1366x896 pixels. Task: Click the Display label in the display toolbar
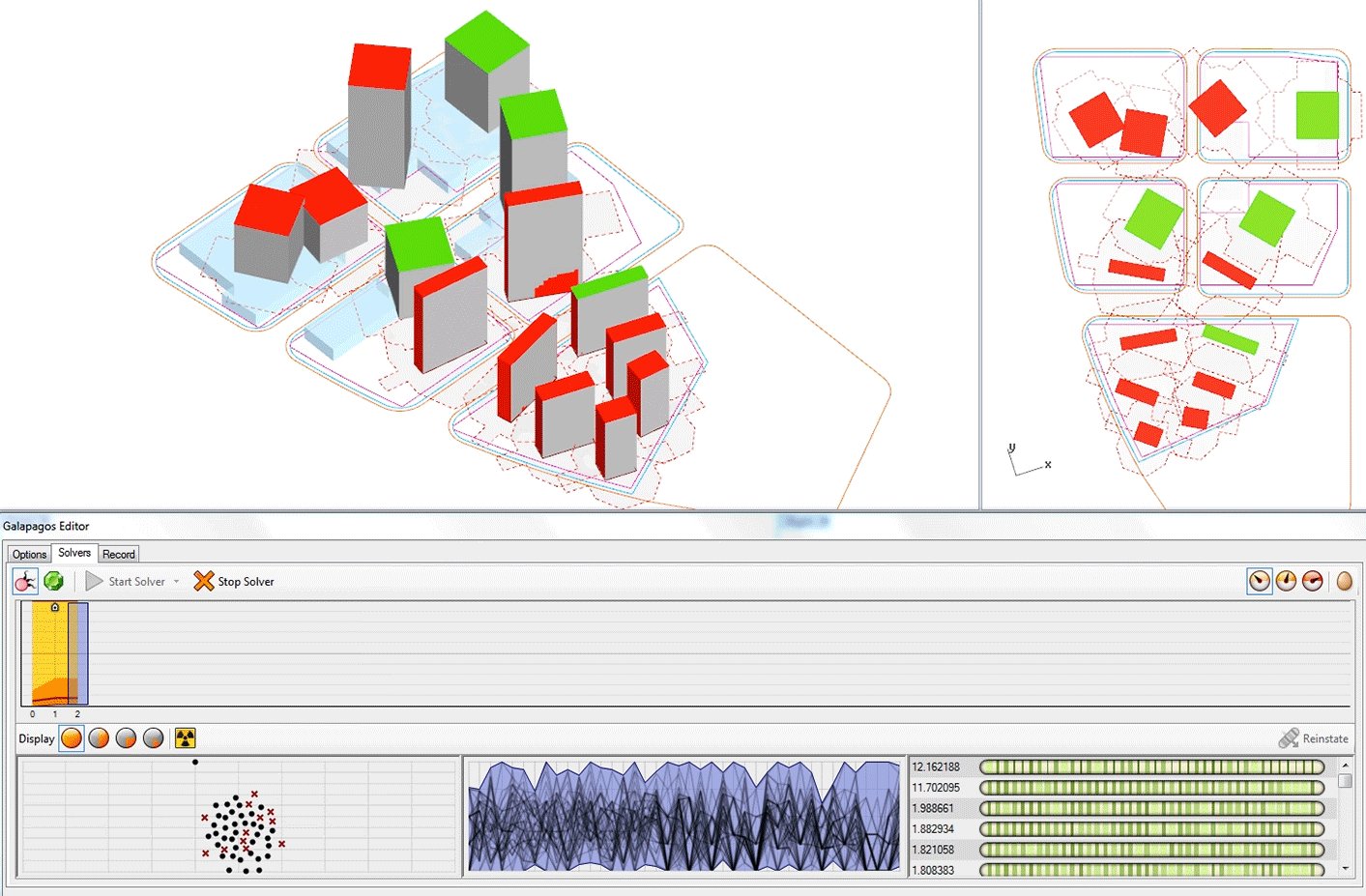pyautogui.click(x=37, y=738)
